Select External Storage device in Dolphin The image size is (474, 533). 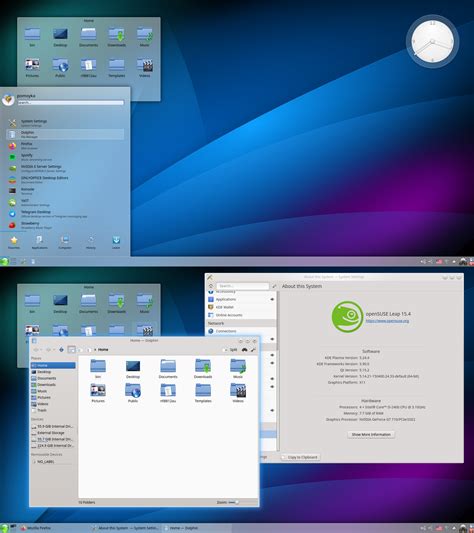coord(53,433)
